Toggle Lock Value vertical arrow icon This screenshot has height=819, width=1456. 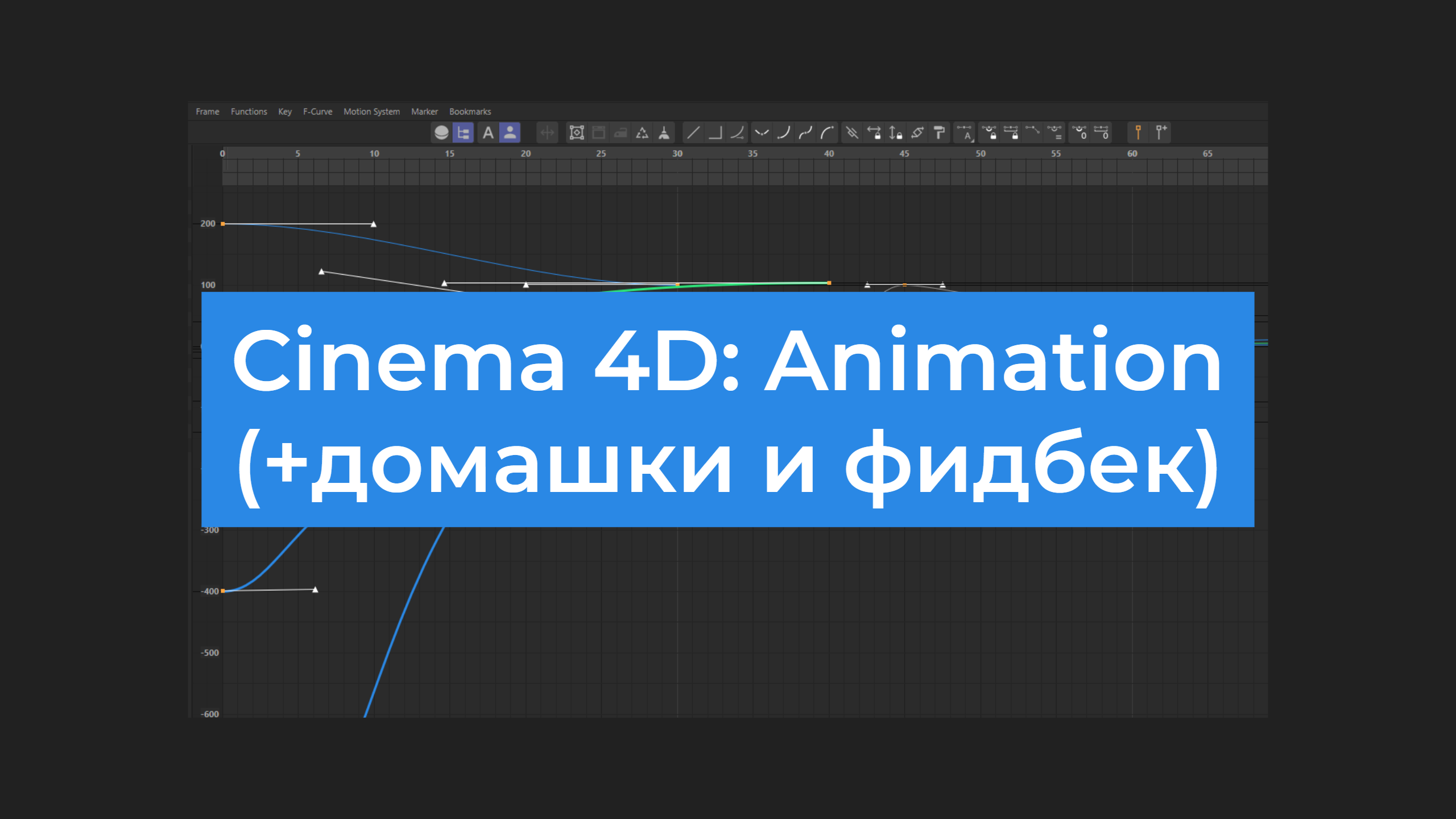[x=896, y=133]
